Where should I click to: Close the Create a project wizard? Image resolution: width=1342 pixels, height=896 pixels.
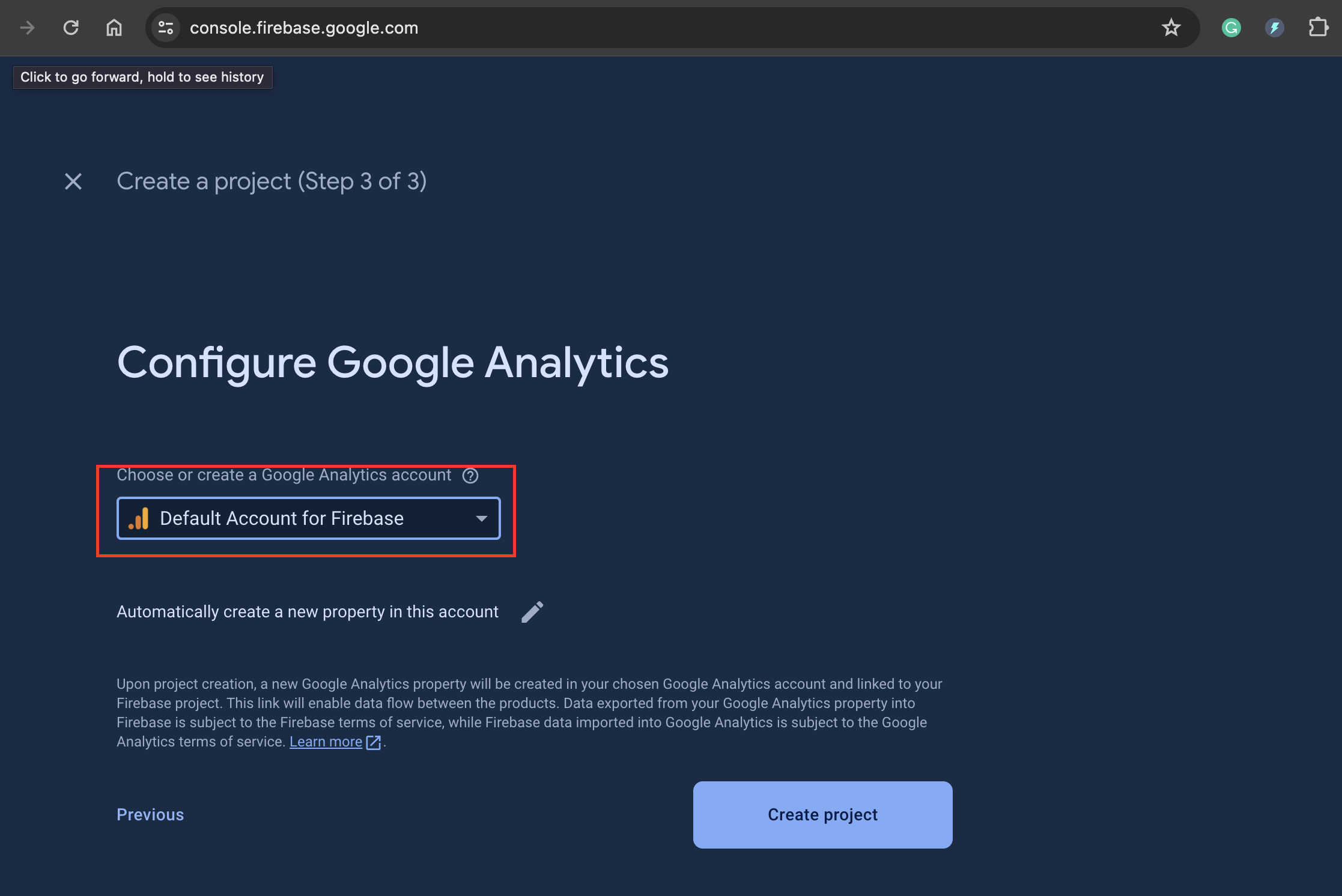[x=73, y=181]
